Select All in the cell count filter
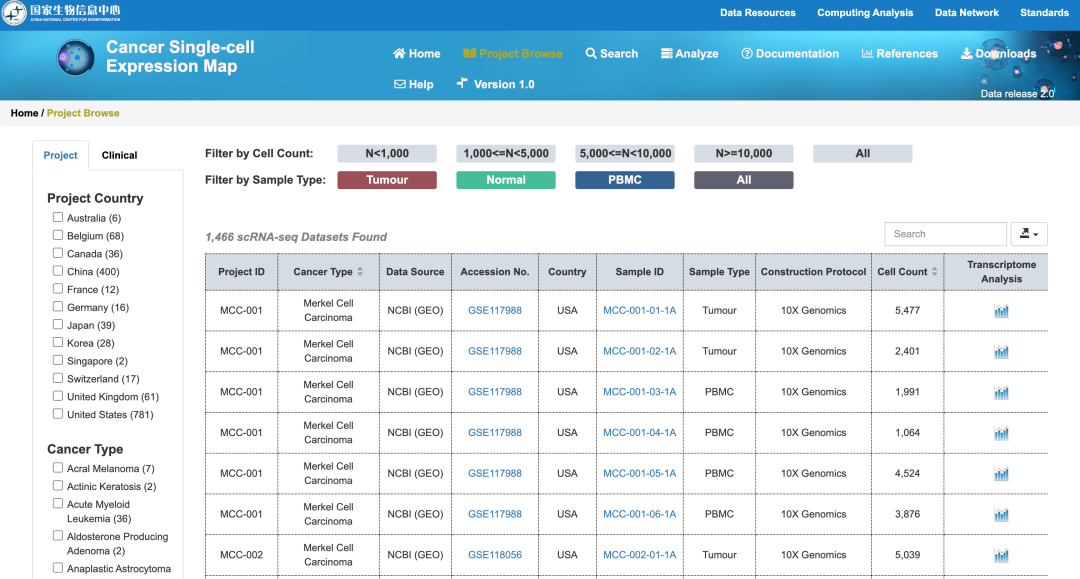 [x=862, y=154]
